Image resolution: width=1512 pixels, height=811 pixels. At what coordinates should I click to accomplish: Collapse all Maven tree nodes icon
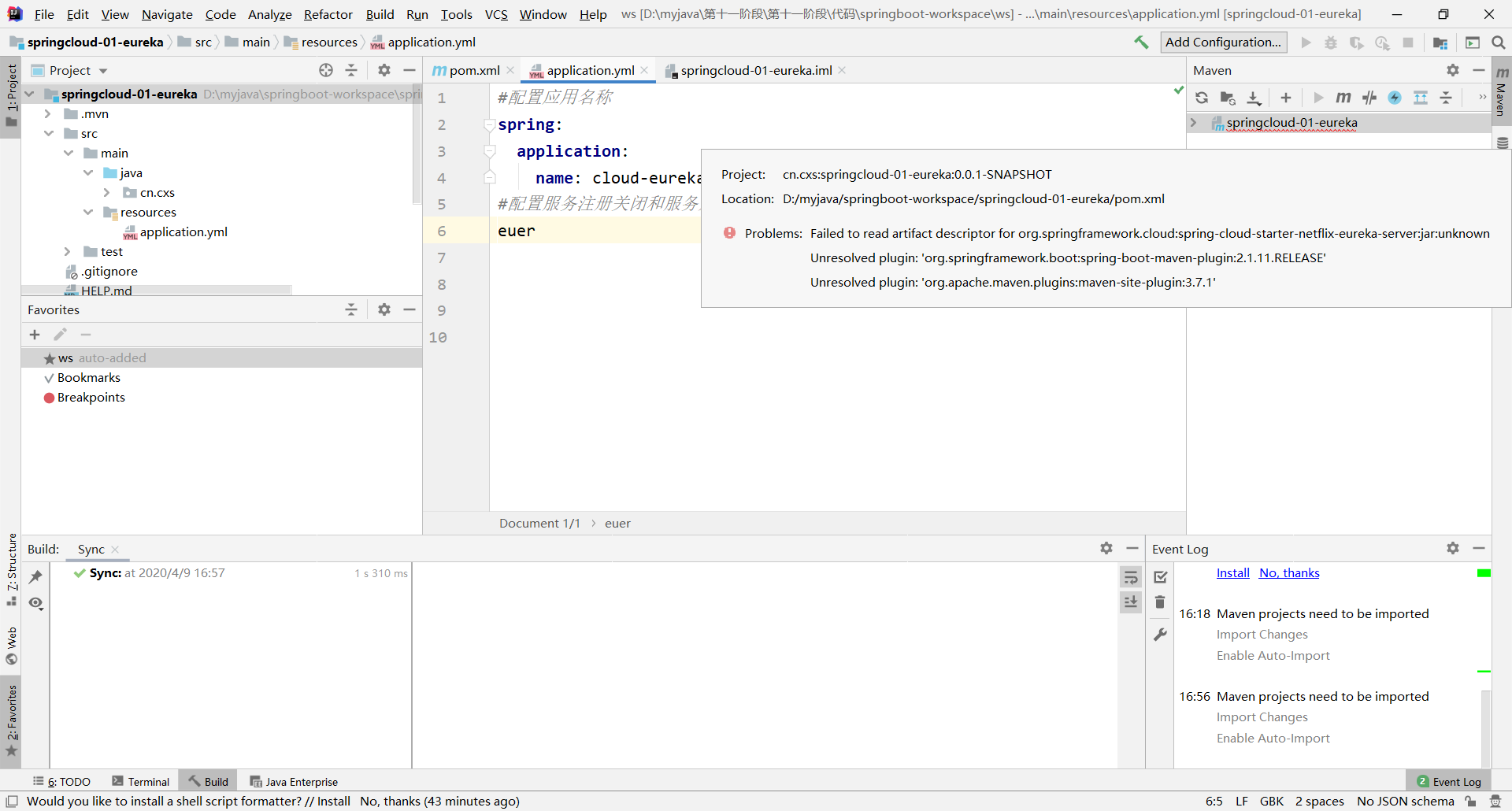pos(1446,98)
